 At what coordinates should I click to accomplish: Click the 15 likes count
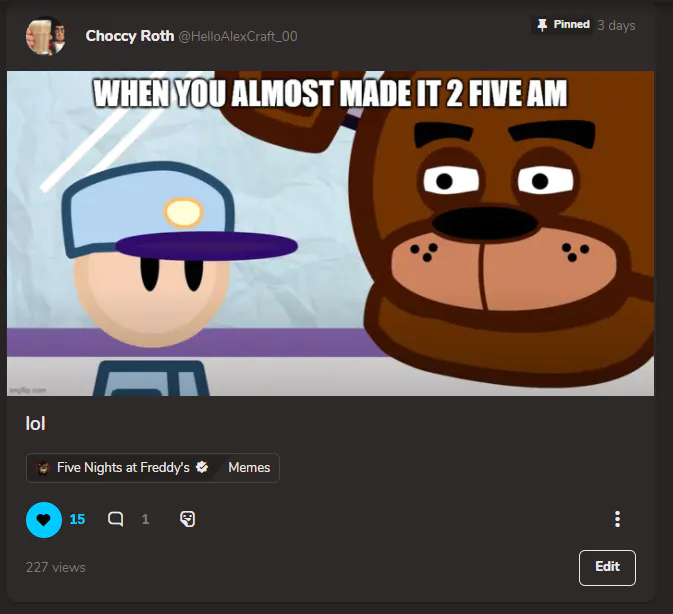pos(77,519)
